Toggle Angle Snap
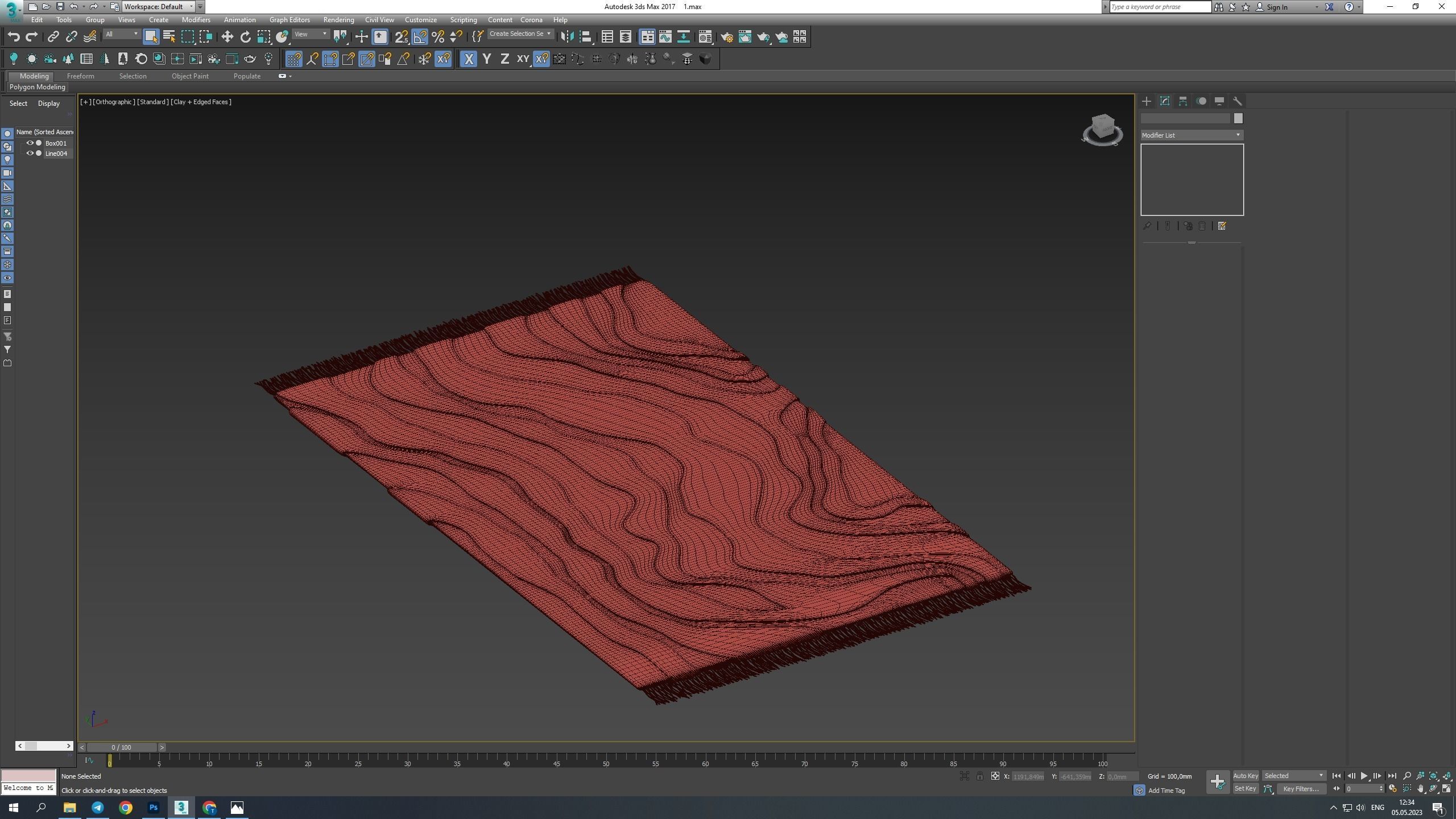Image resolution: width=1456 pixels, height=819 pixels. tap(420, 37)
